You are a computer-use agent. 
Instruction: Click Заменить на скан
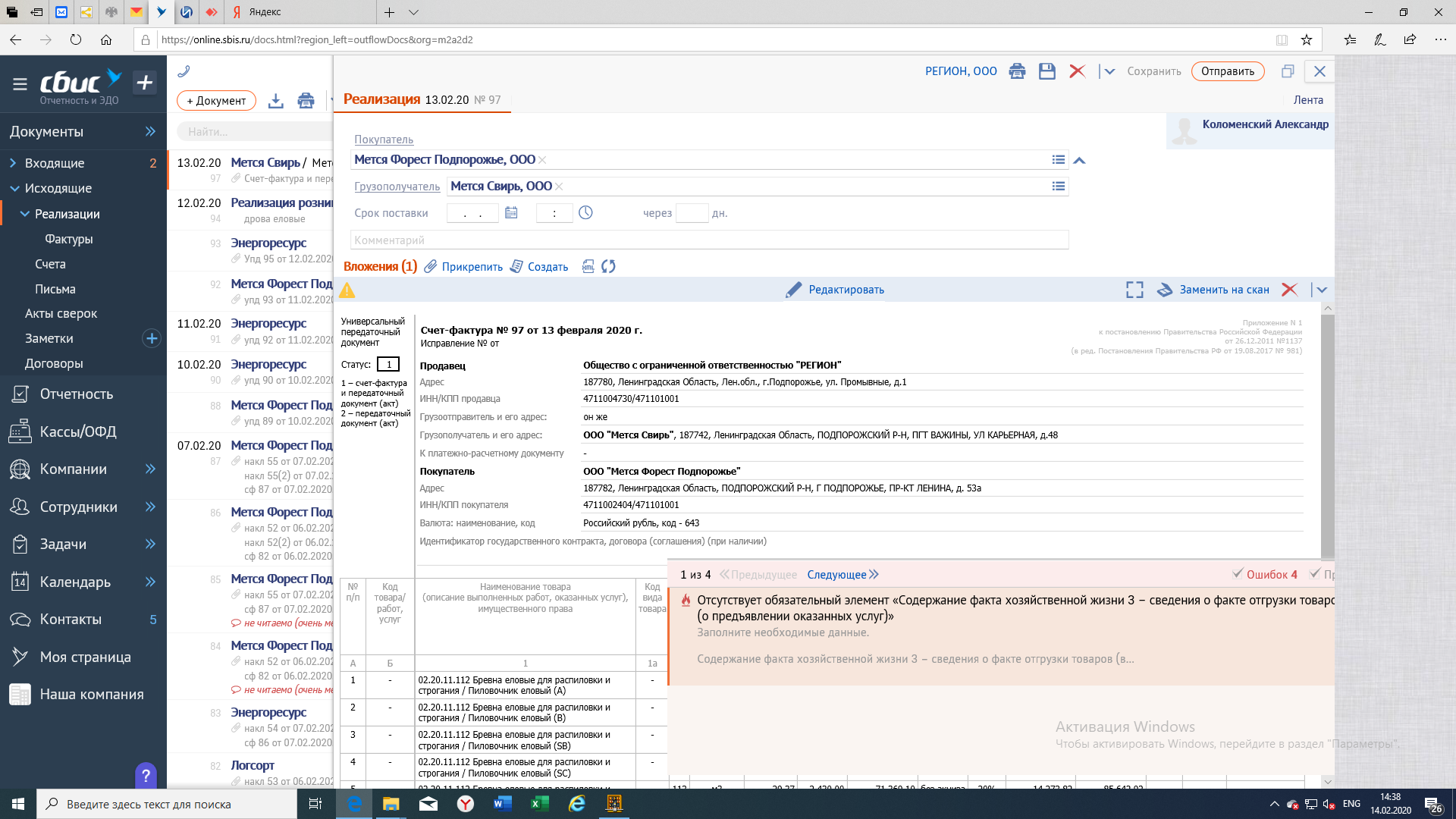[x=1213, y=290]
